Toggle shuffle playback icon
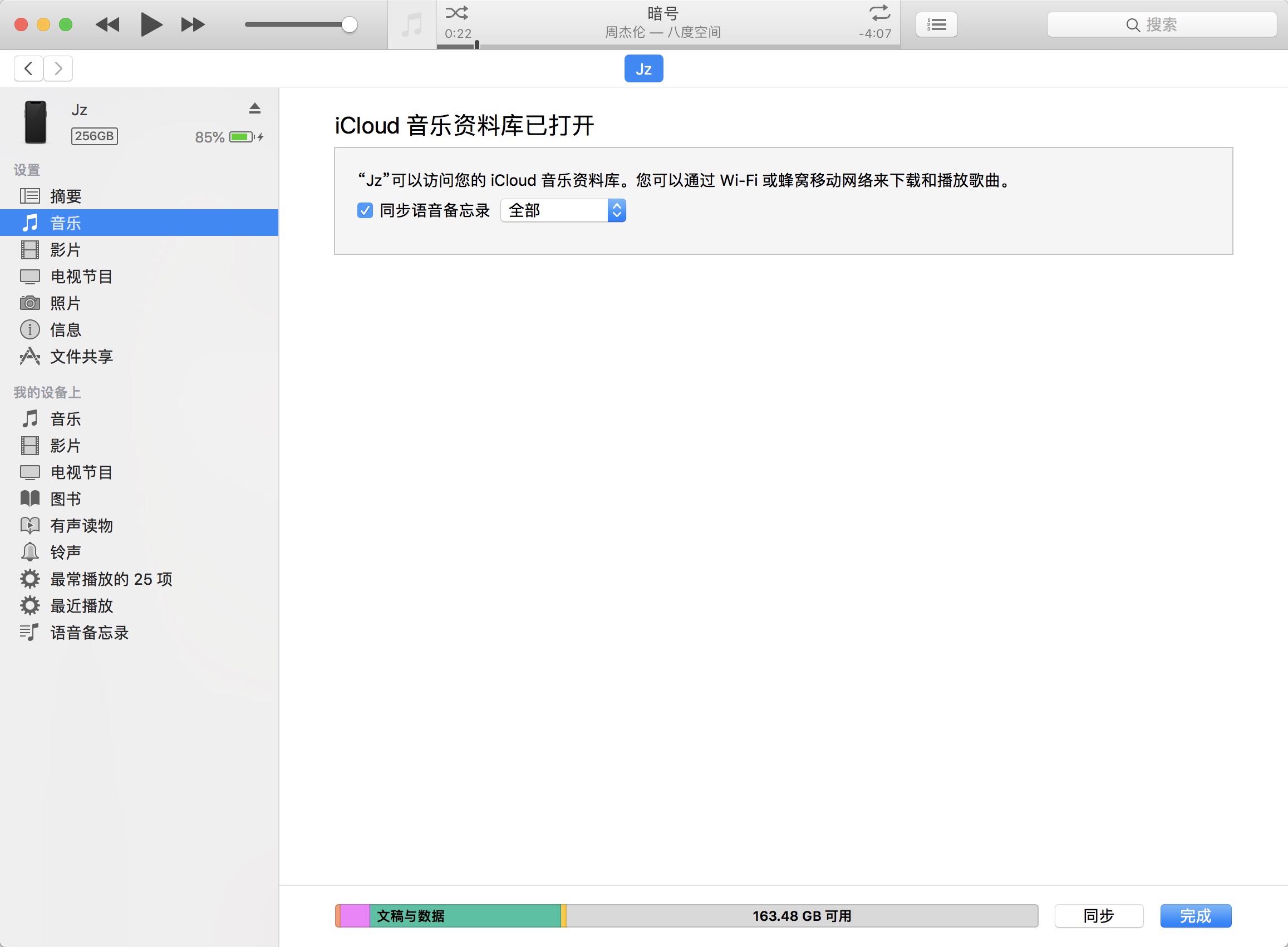This screenshot has width=1288, height=947. [x=456, y=13]
